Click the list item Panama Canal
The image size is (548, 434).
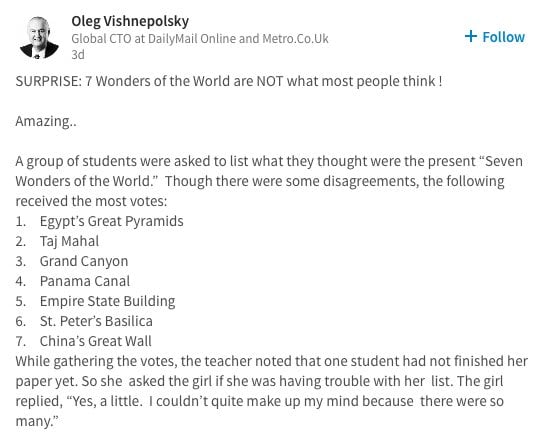pyautogui.click(x=85, y=281)
